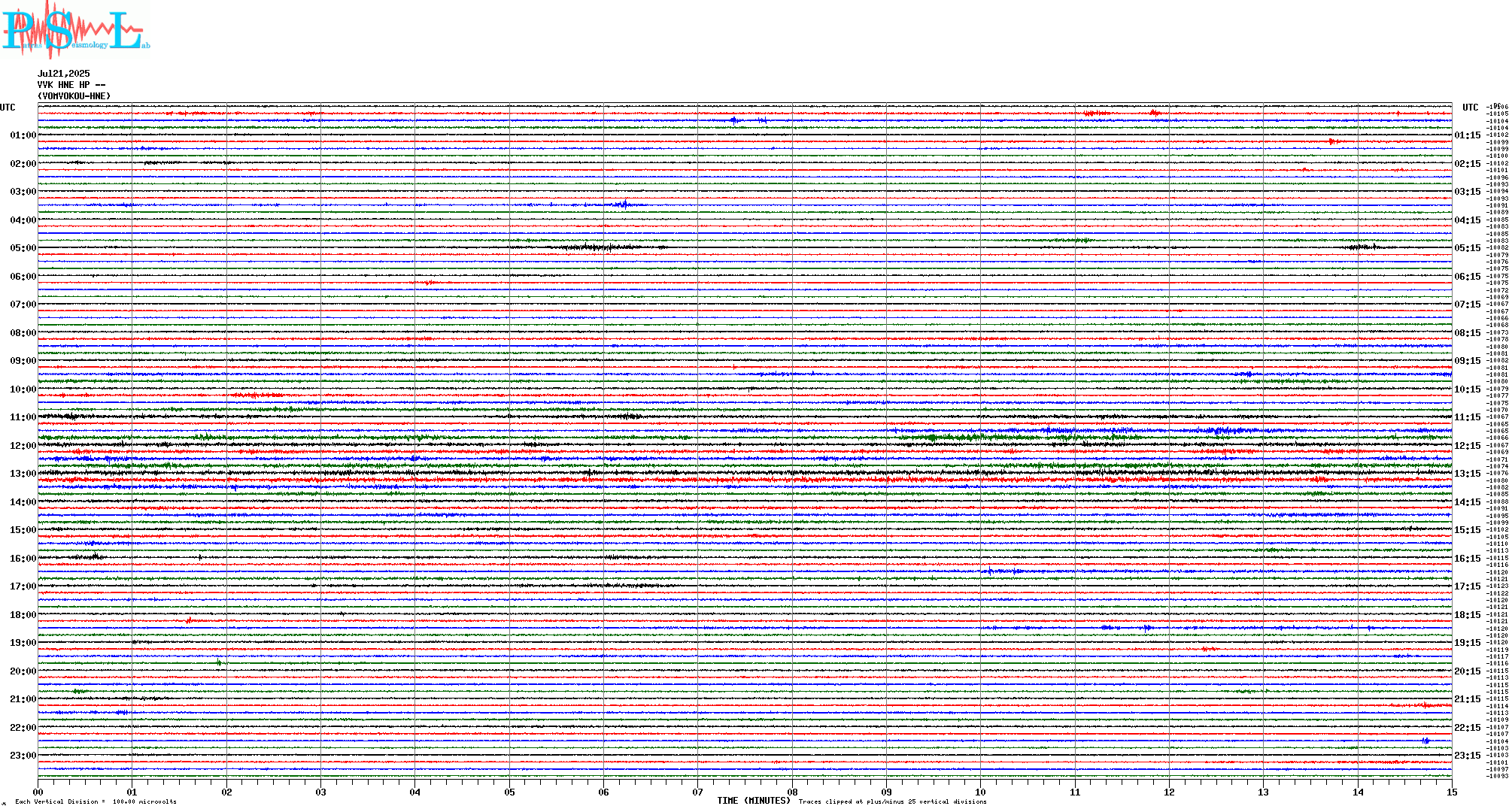
Task: Click minute tick 12 on axis
Action: pos(1169,792)
